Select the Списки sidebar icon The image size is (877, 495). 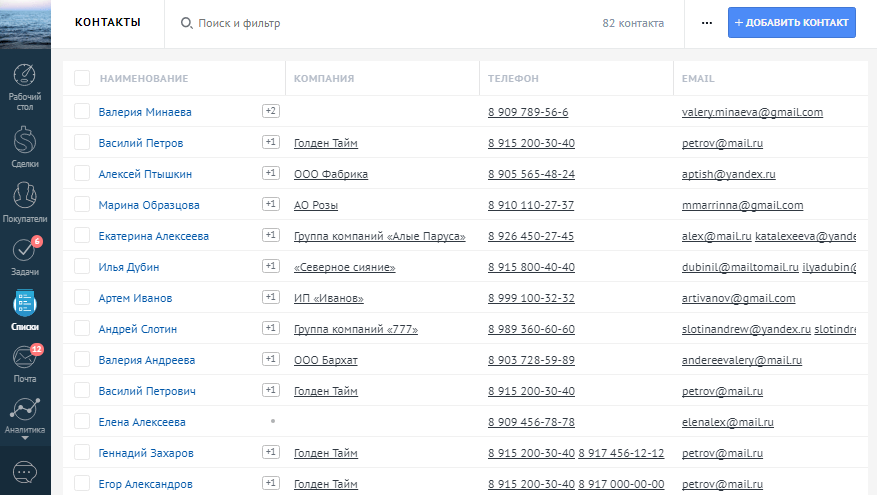click(x=25, y=311)
